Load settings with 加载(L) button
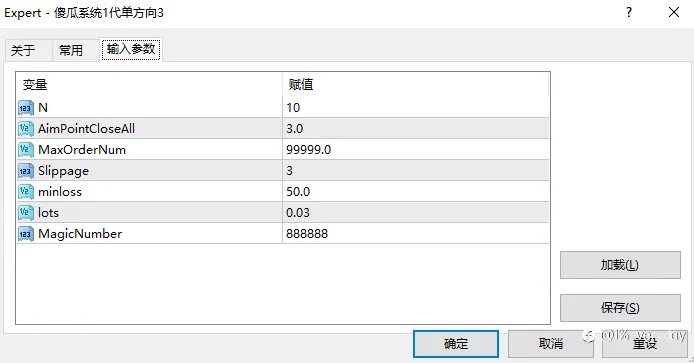Viewport: 694px width, 363px height. click(620, 265)
